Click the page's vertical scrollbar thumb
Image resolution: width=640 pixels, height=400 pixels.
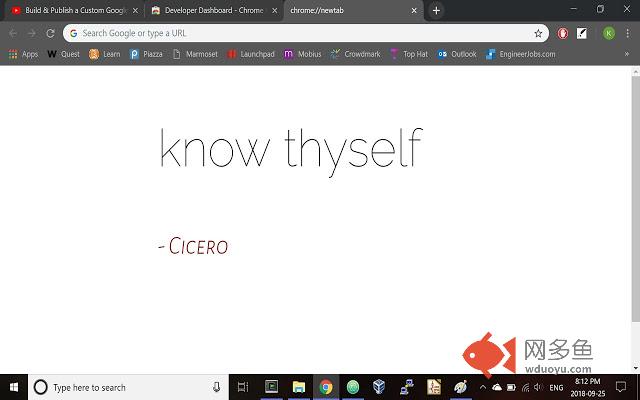636,198
